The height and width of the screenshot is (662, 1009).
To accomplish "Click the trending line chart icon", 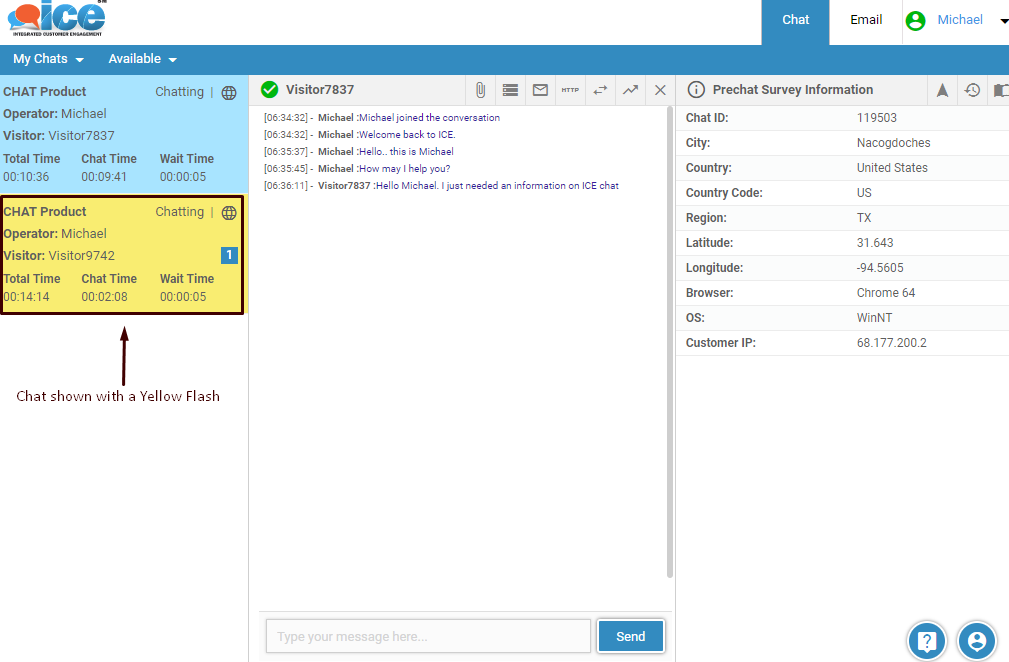I will pos(630,90).
